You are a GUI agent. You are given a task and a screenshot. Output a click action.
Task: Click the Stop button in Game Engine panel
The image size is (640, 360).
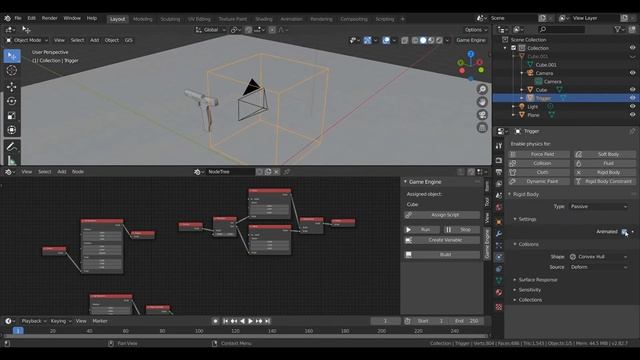[x=461, y=230]
